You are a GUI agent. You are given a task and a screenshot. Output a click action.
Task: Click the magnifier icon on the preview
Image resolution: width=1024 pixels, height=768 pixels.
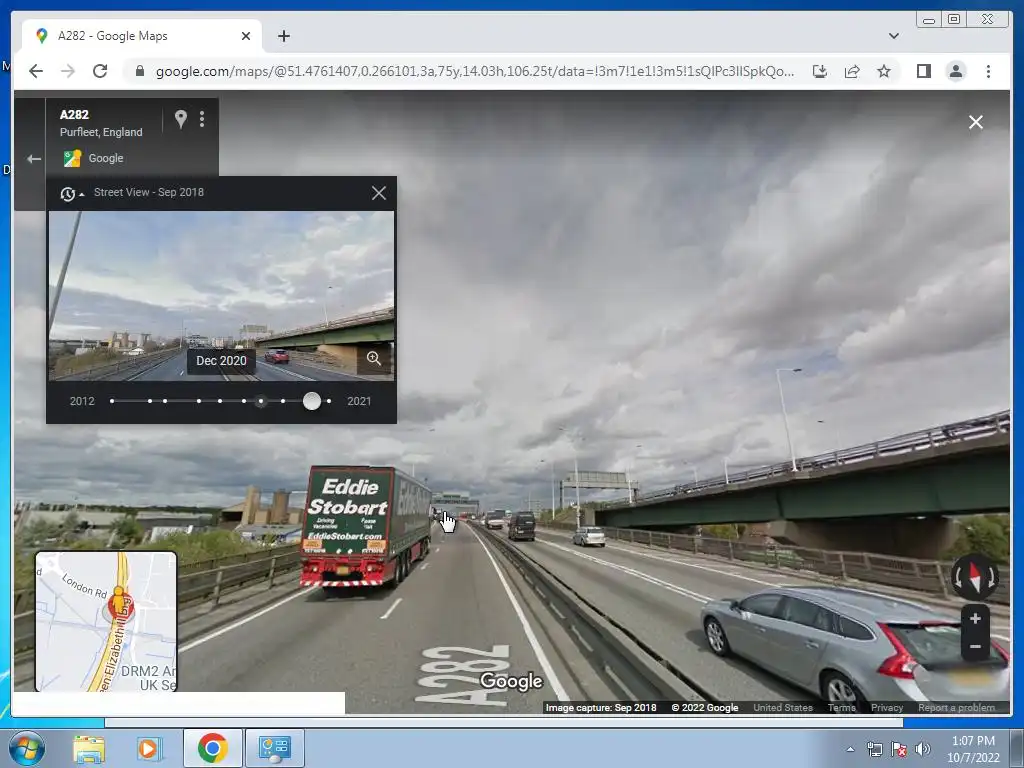coord(374,358)
